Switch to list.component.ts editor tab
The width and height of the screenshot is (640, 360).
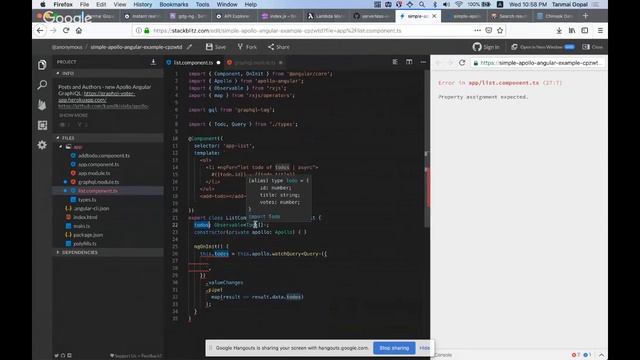[x=193, y=62]
